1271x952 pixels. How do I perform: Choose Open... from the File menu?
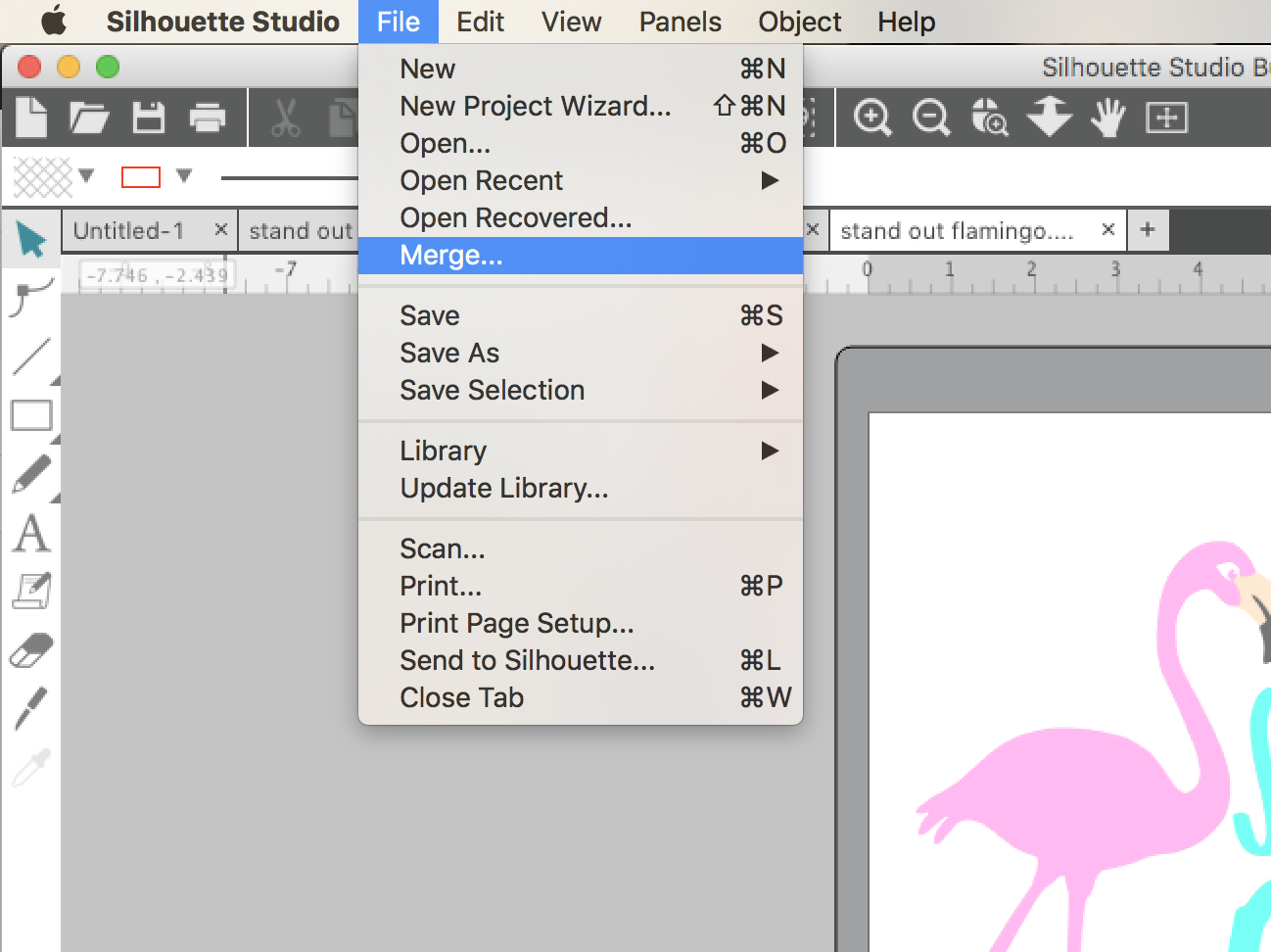581,143
